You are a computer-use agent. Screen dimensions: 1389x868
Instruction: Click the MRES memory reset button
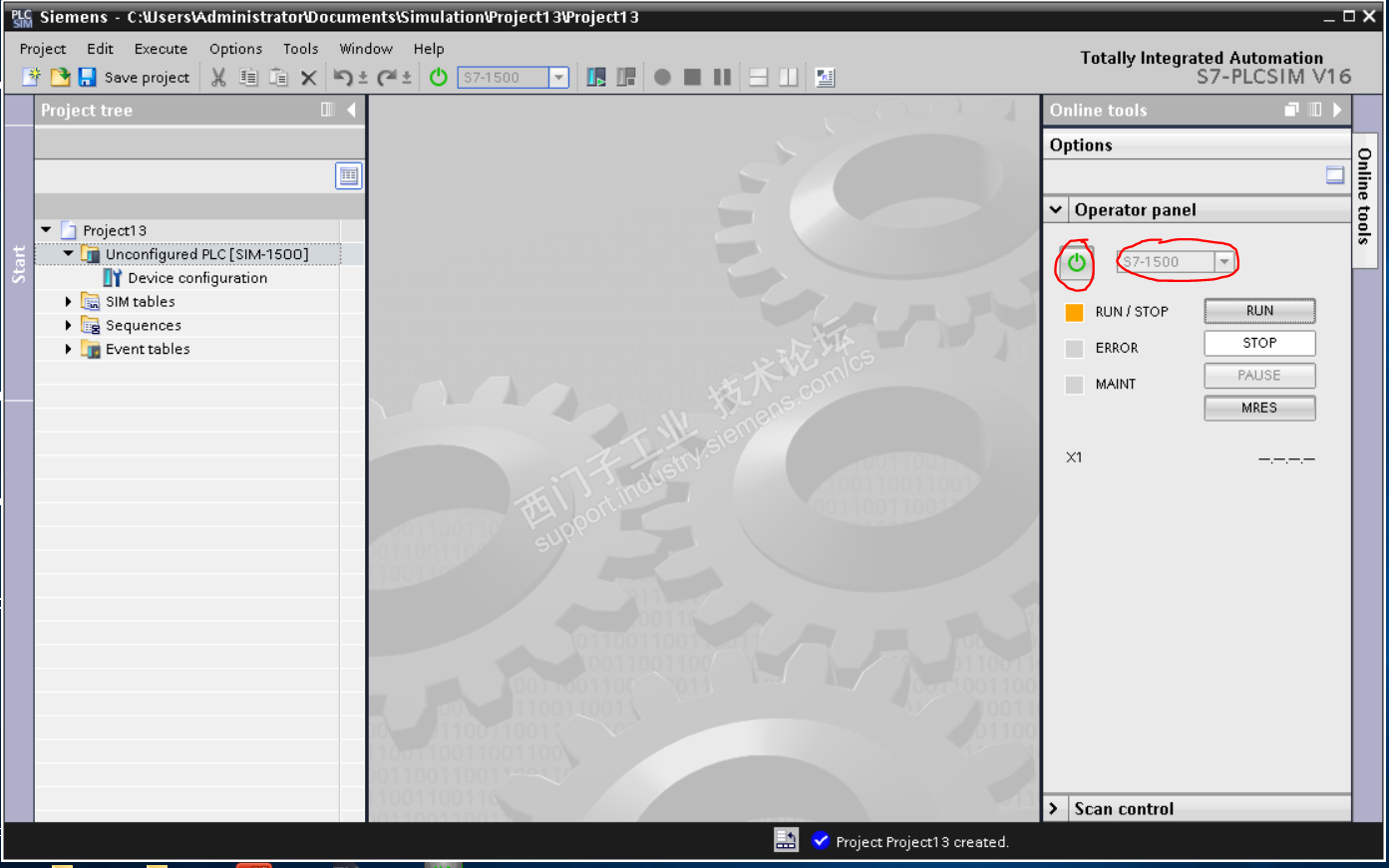[x=1259, y=408]
